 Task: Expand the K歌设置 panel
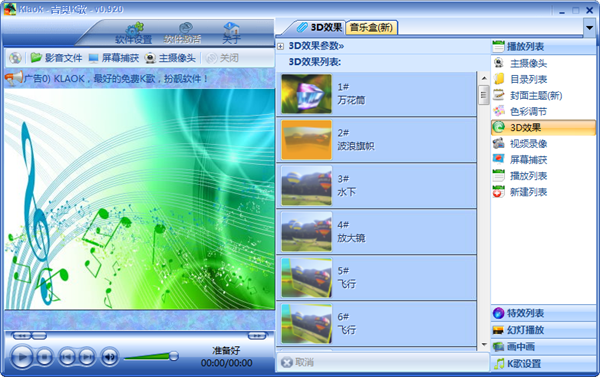tap(543, 364)
